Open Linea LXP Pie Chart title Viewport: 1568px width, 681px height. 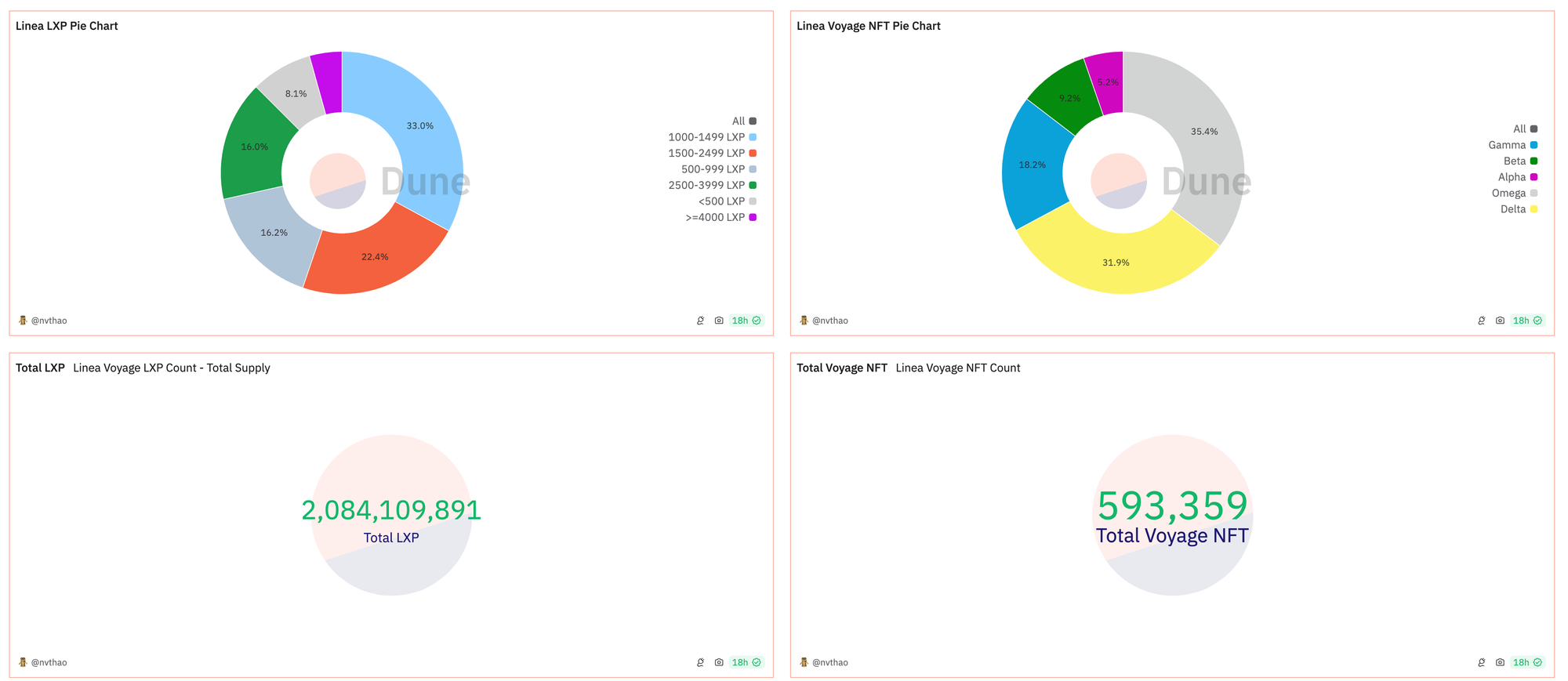[67, 26]
